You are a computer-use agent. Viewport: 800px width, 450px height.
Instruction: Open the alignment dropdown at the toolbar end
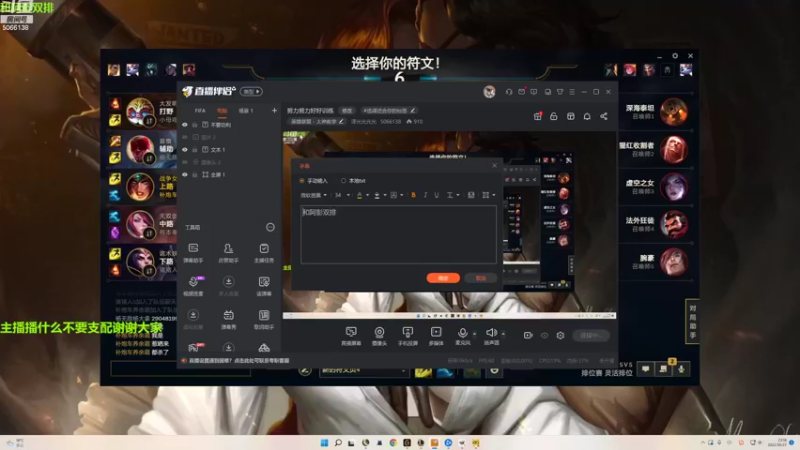pos(489,195)
